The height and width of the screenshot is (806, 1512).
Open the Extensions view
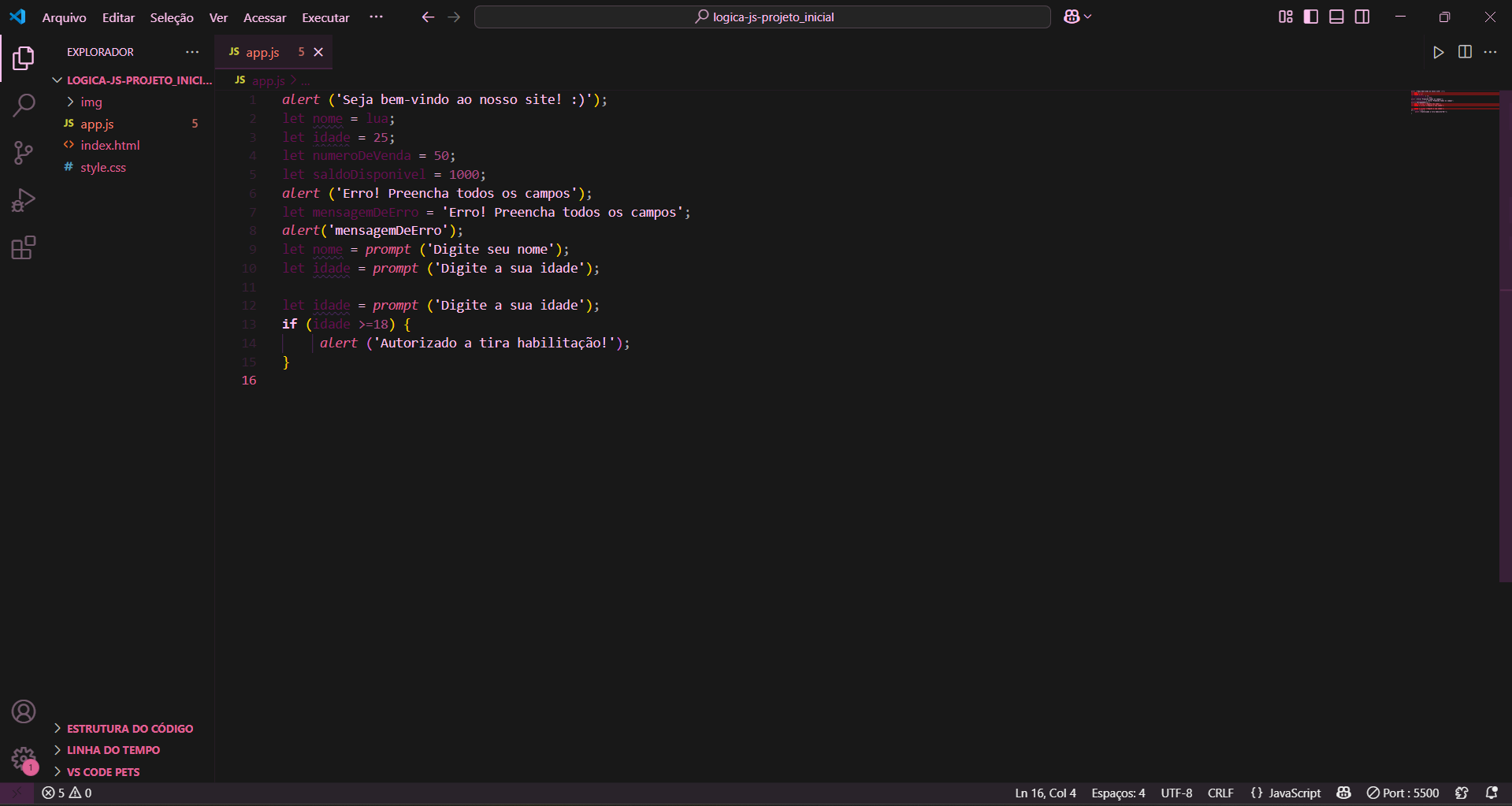click(x=24, y=247)
